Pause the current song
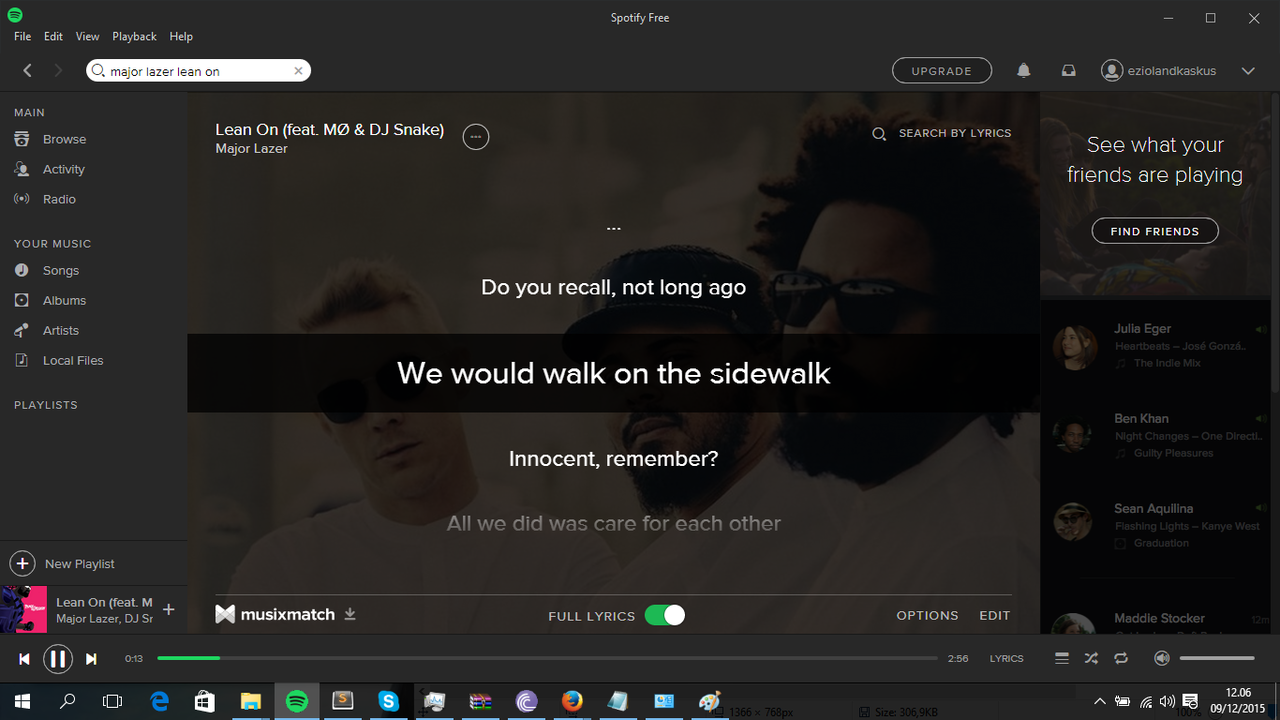This screenshot has width=1280, height=720. point(58,658)
